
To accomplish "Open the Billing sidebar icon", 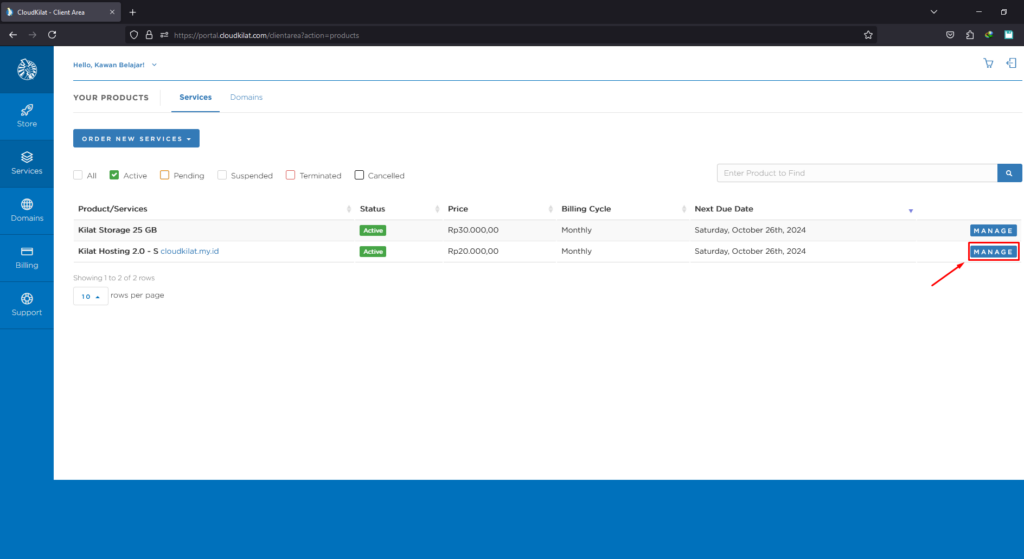I will (26, 257).
